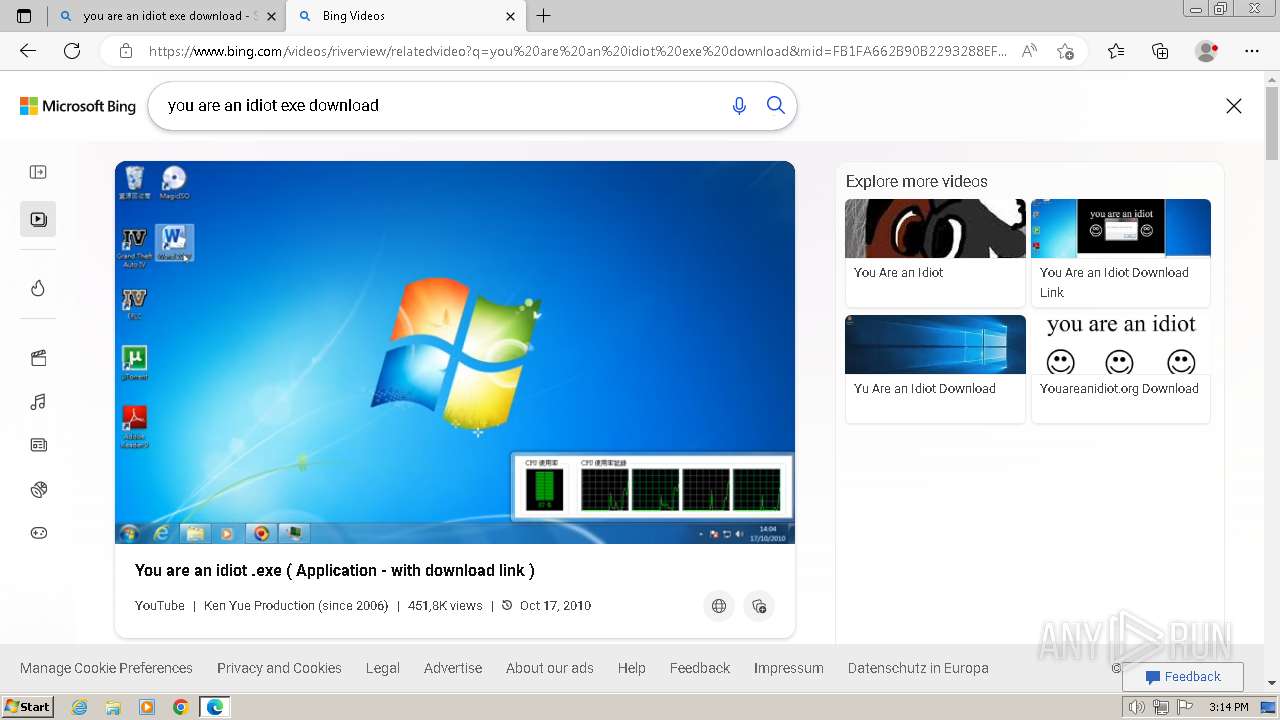The image size is (1280, 720).
Task: Go back with the browser back arrow
Action: coord(28,51)
